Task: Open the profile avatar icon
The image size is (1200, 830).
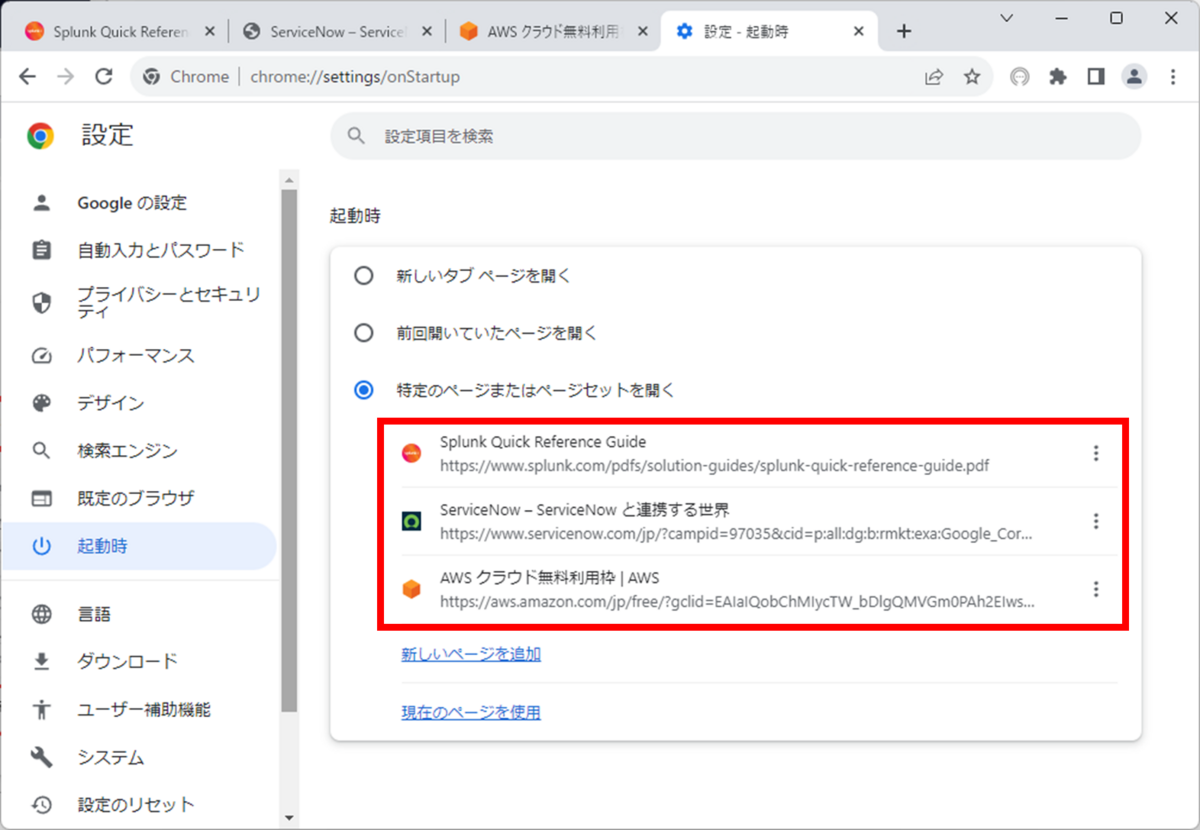Action: 1134,77
